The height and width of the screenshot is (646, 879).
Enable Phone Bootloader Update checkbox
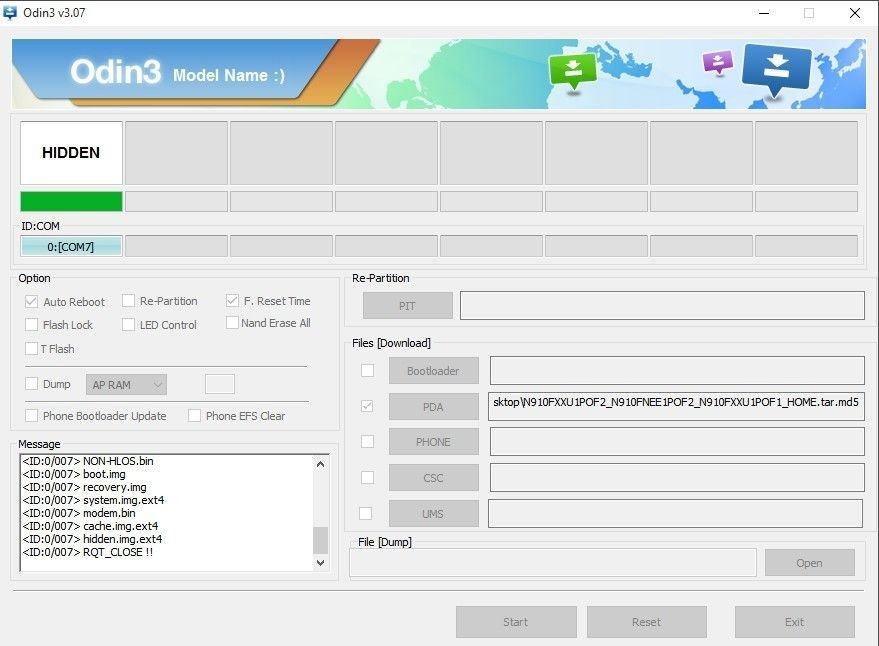pos(31,416)
